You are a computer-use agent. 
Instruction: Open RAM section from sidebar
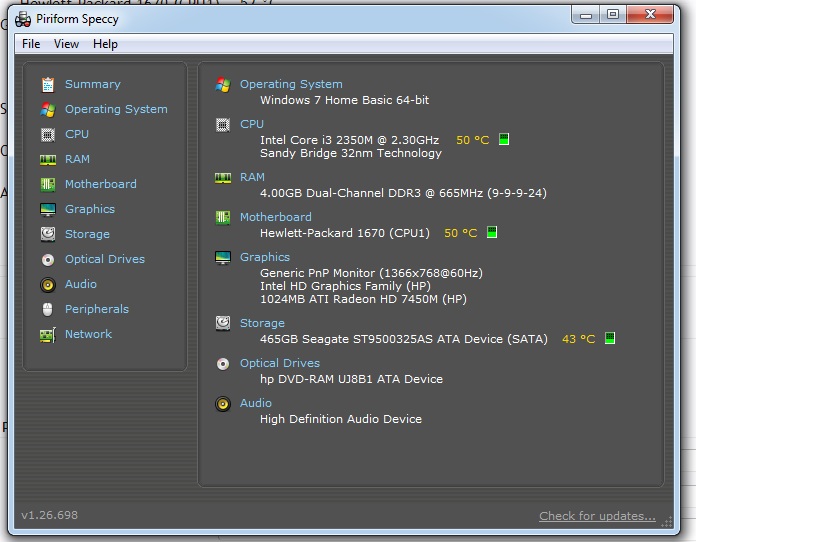click(x=77, y=159)
